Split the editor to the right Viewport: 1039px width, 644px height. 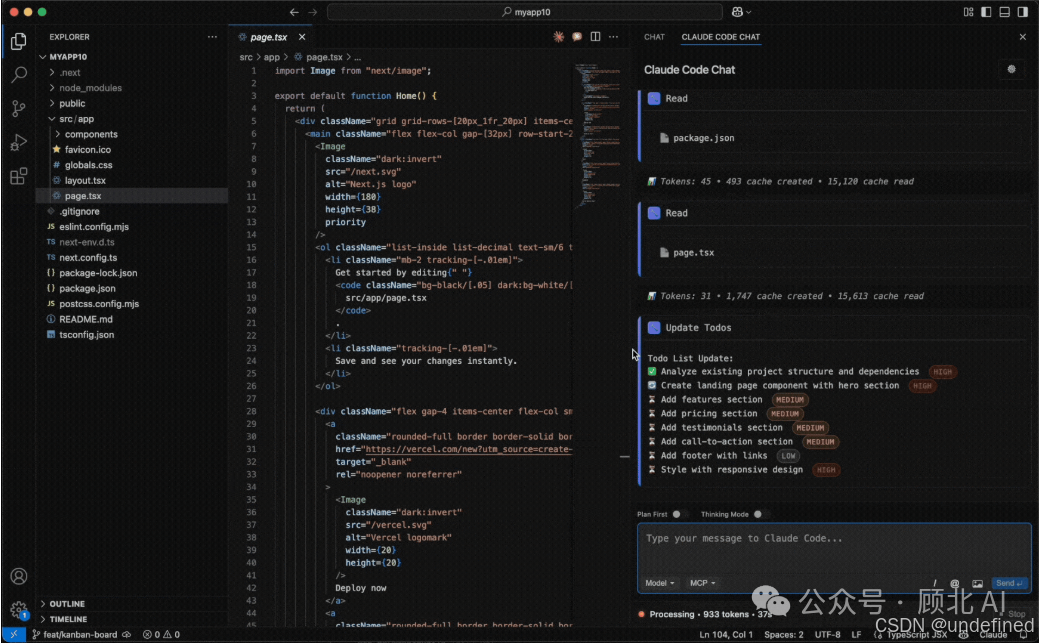[595, 37]
